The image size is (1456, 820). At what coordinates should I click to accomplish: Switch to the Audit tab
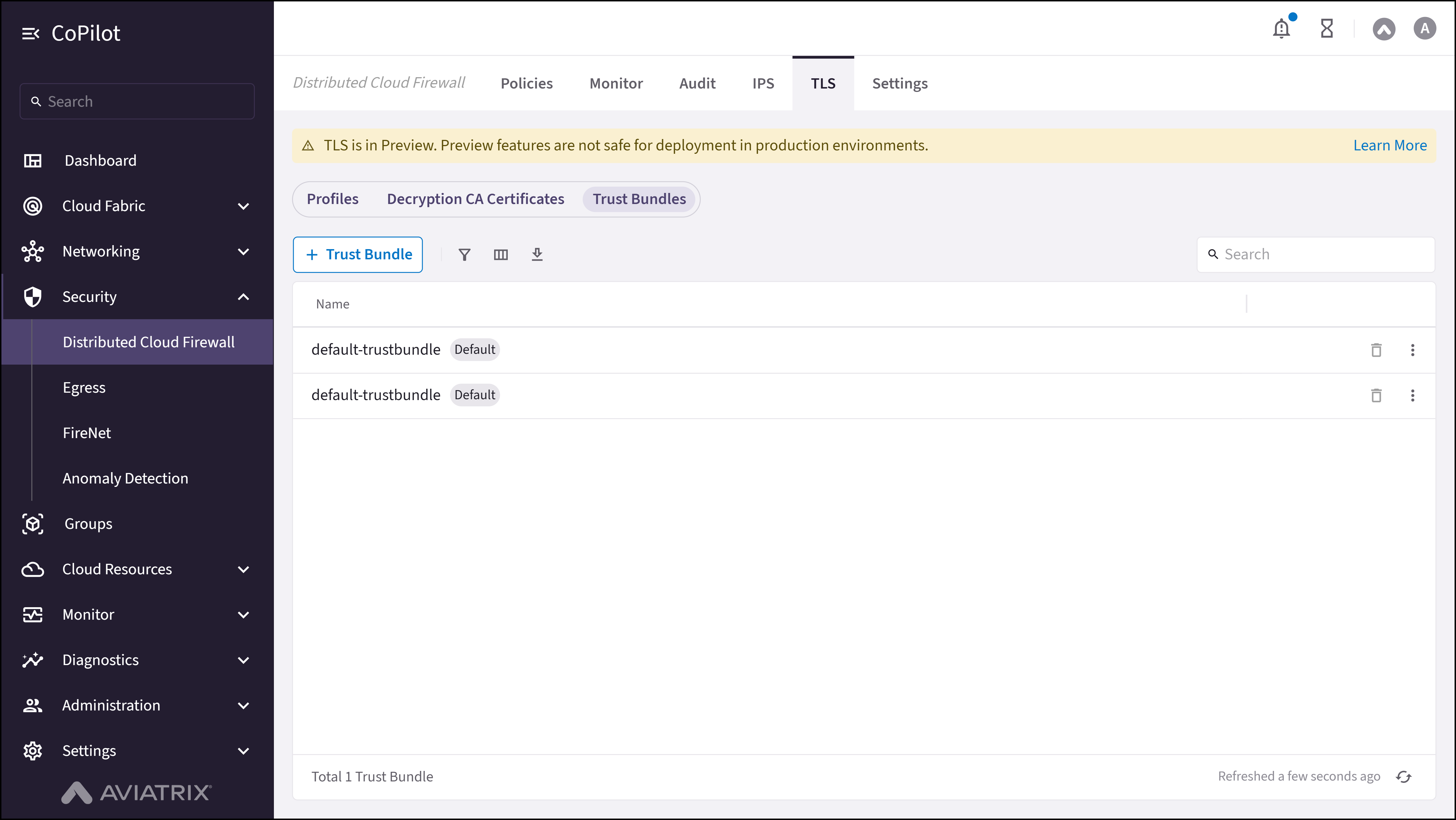point(697,84)
